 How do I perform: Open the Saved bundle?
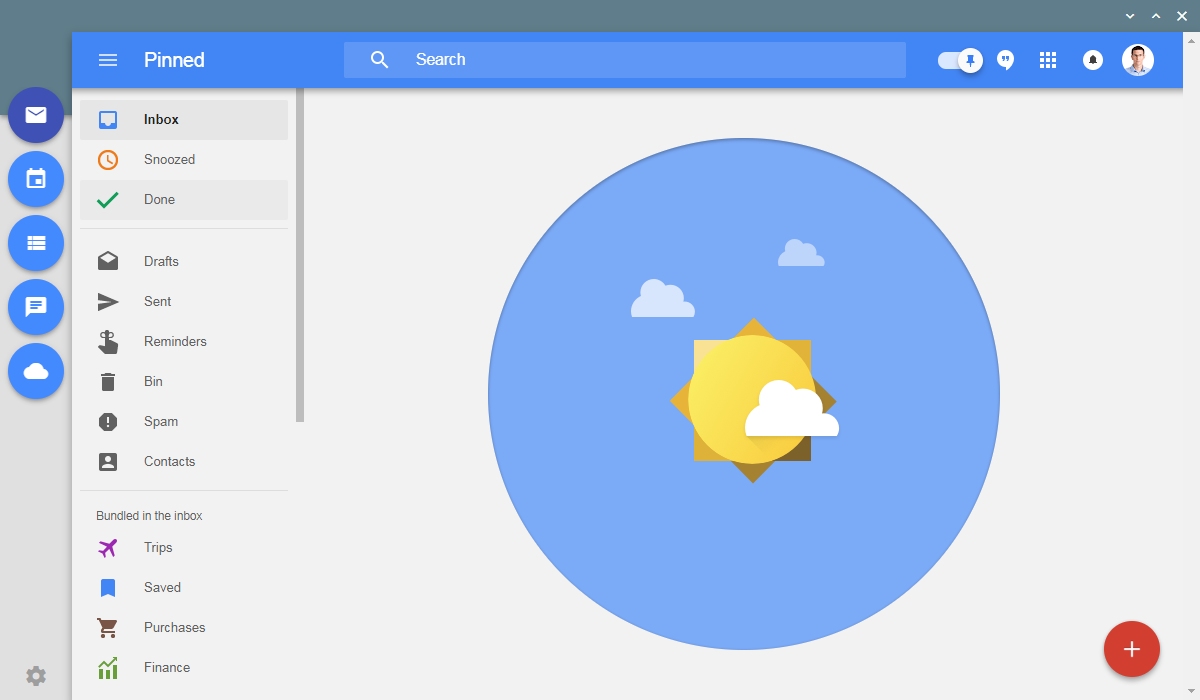(184, 588)
